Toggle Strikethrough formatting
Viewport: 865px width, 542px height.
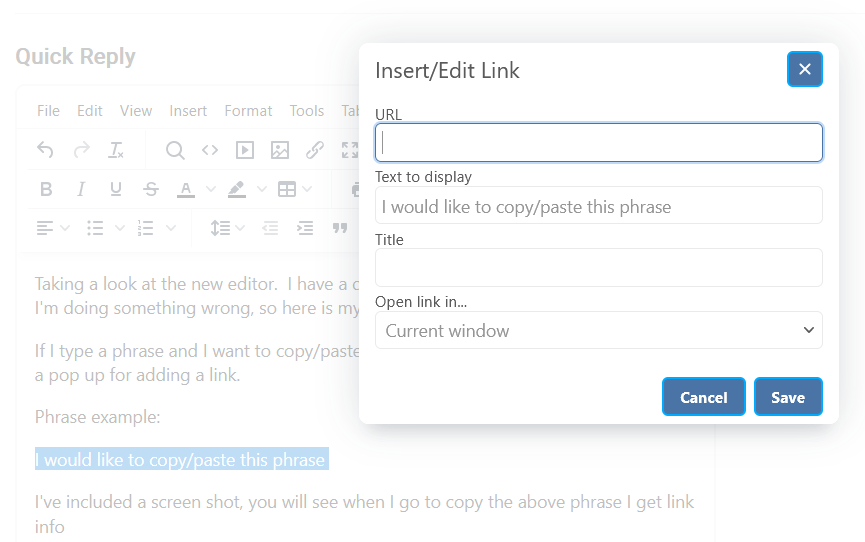click(151, 189)
